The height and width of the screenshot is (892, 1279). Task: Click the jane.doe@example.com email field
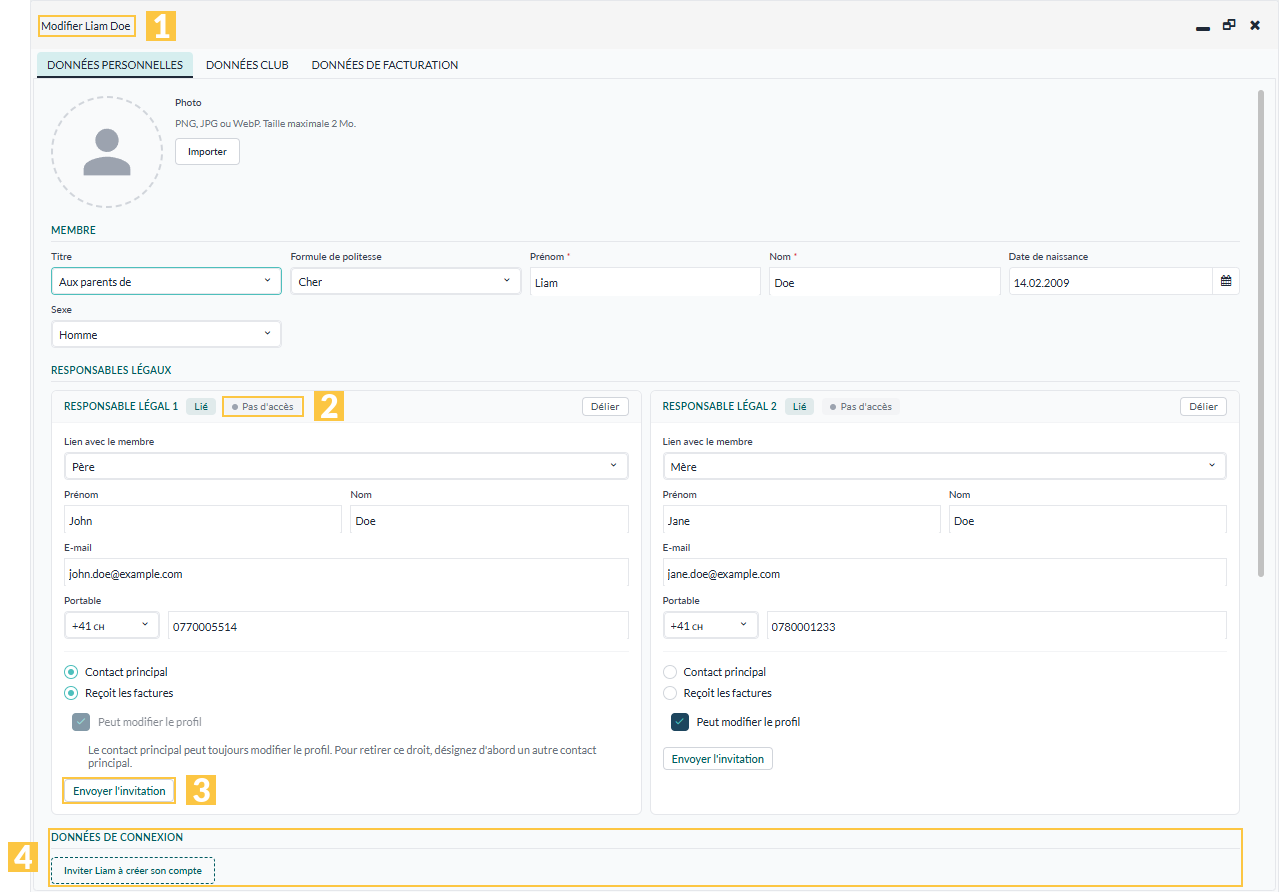point(944,574)
